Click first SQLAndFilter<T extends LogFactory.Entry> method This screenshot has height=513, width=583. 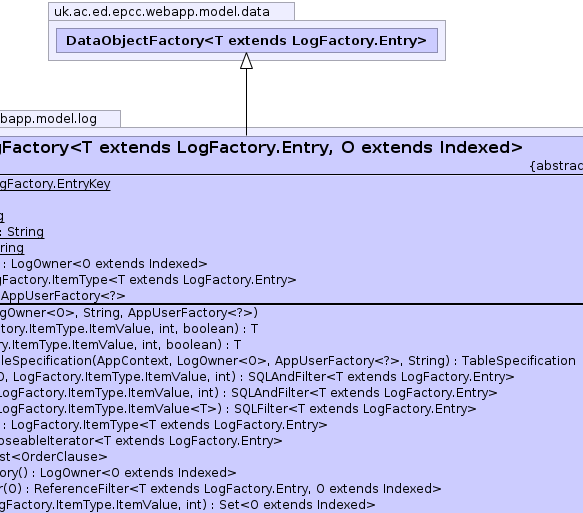pyautogui.click(x=257, y=377)
